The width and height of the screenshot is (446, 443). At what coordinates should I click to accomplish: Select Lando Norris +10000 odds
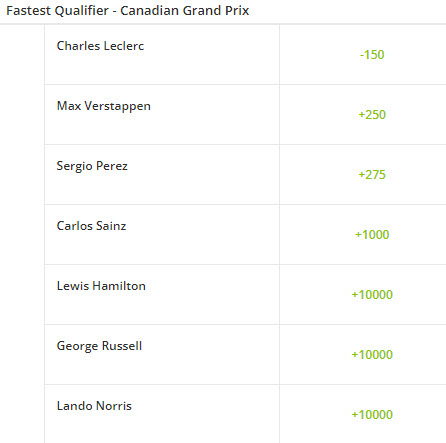pos(372,415)
